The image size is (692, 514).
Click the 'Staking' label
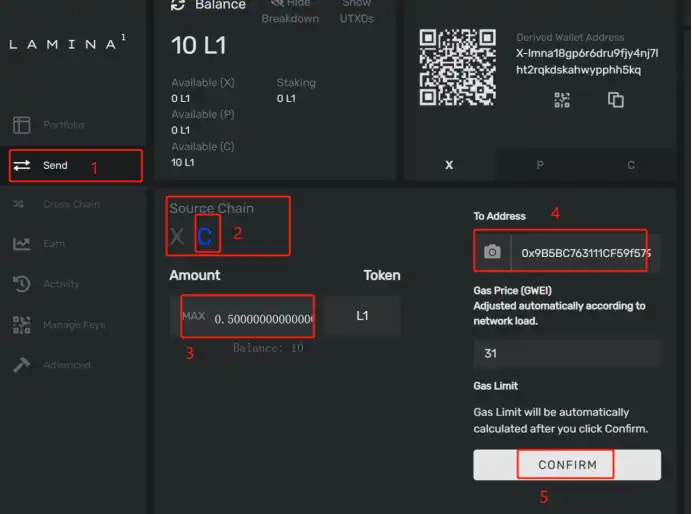tap(296, 83)
